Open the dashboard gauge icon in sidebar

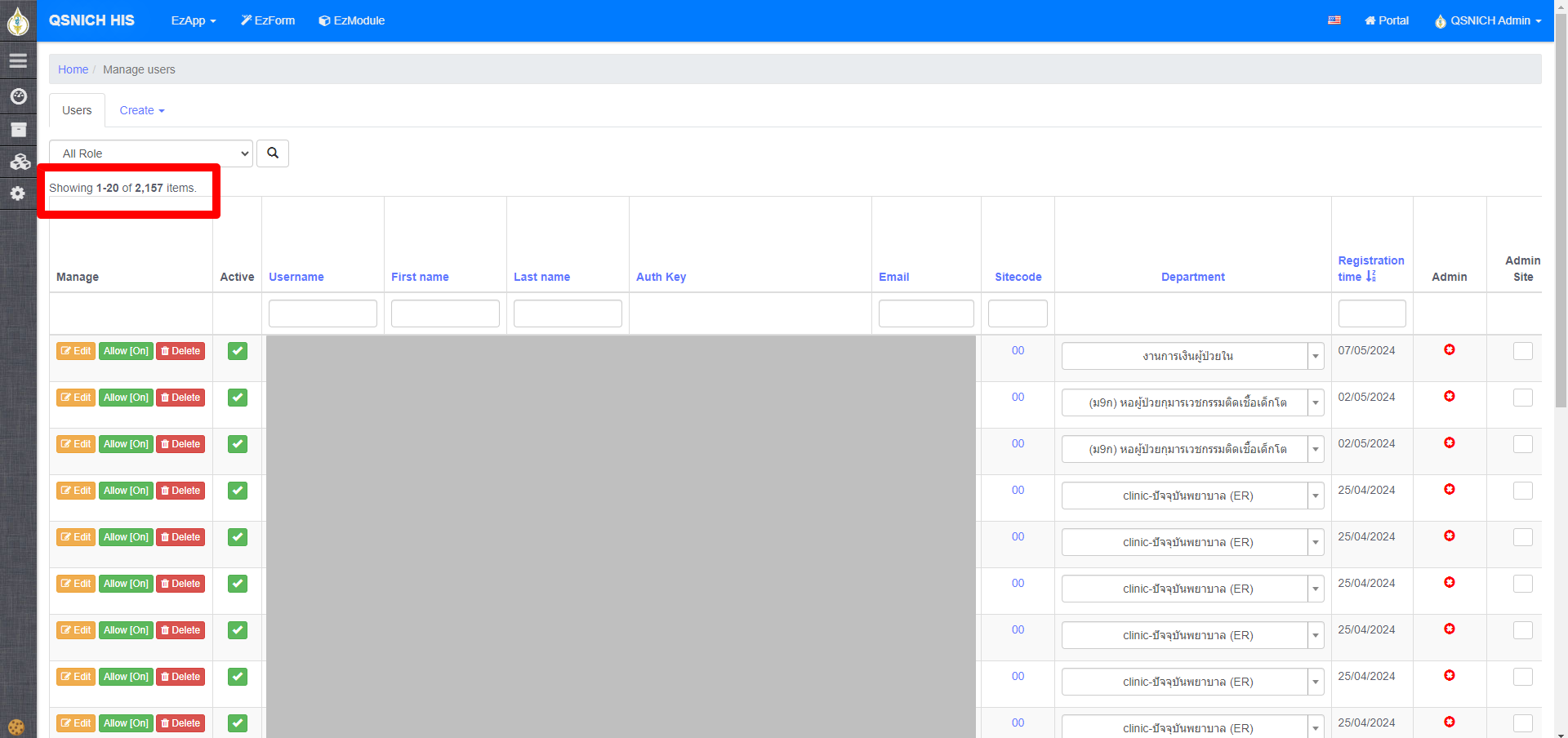(18, 96)
